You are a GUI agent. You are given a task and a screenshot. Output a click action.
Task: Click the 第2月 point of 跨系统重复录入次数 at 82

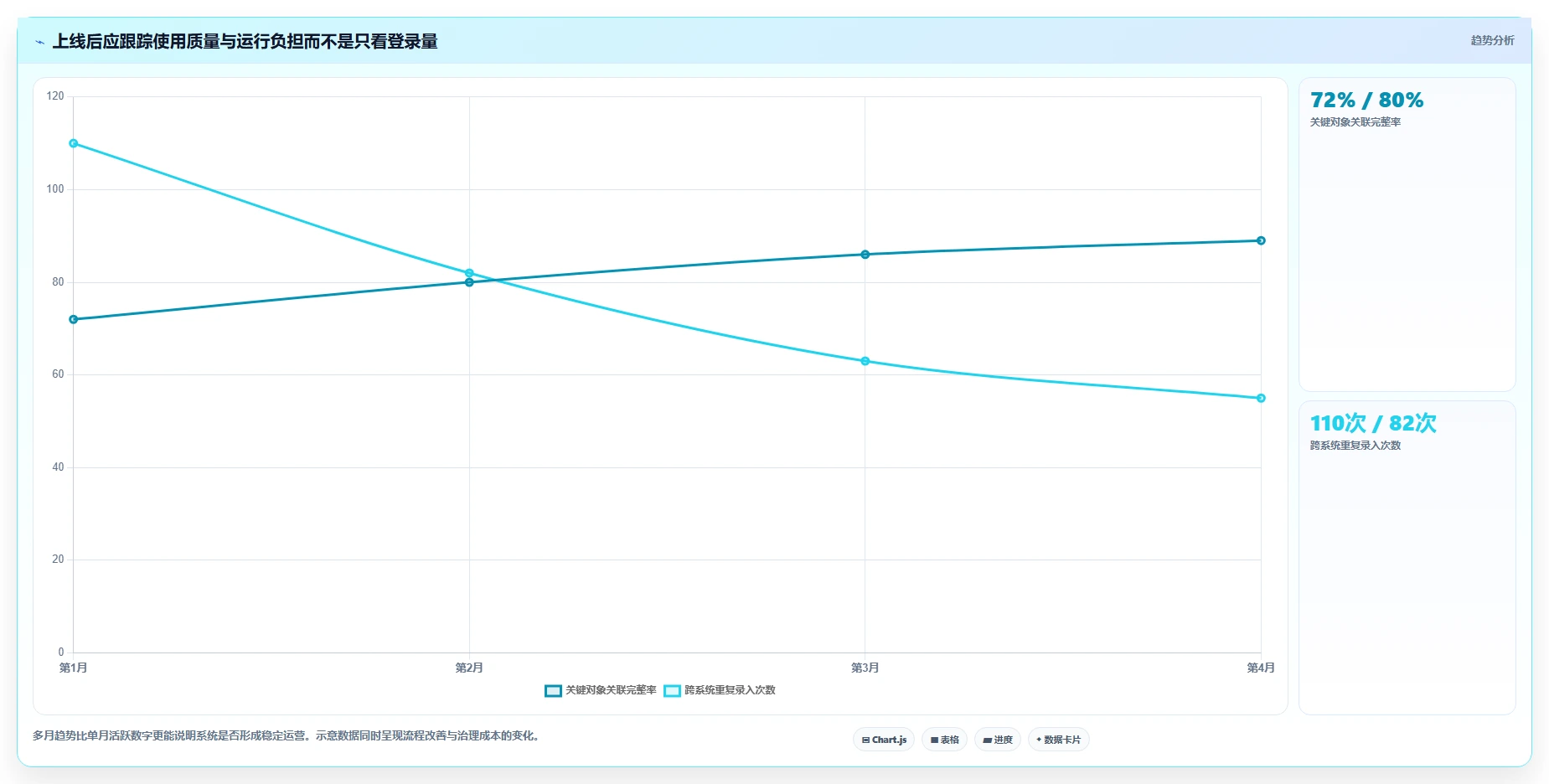469,273
